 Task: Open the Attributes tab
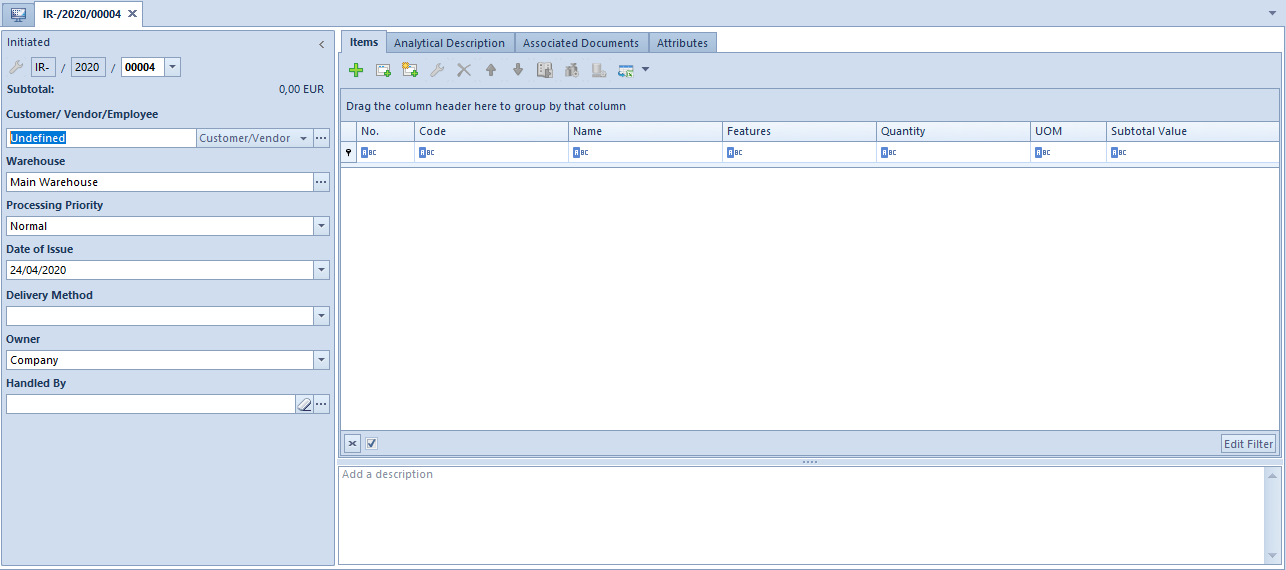click(x=682, y=43)
